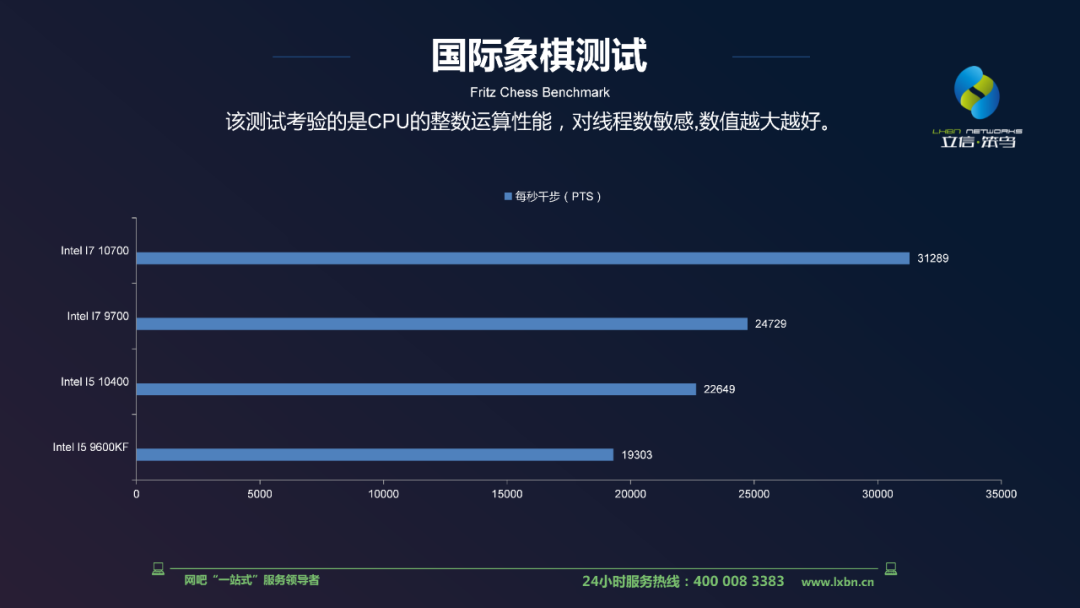Click the x-axis tick label 5000
This screenshot has width=1080, height=608.
pyautogui.click(x=260, y=494)
